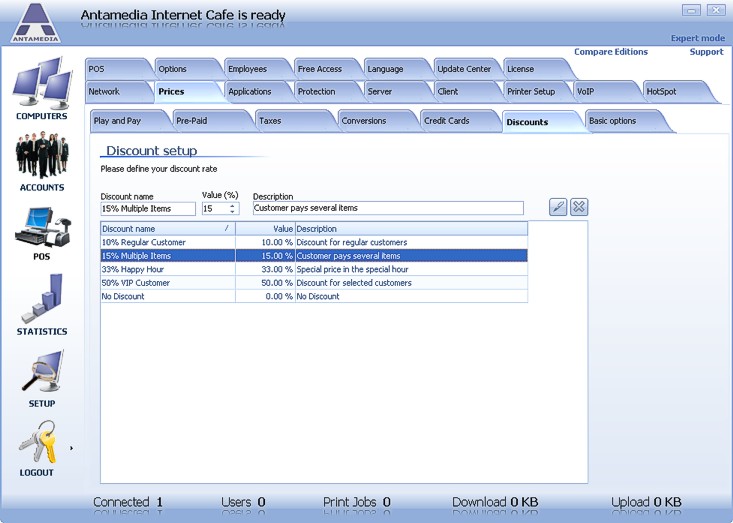Click 'Special price in the special hour'
Image resolution: width=733 pixels, height=523 pixels.
point(352,269)
